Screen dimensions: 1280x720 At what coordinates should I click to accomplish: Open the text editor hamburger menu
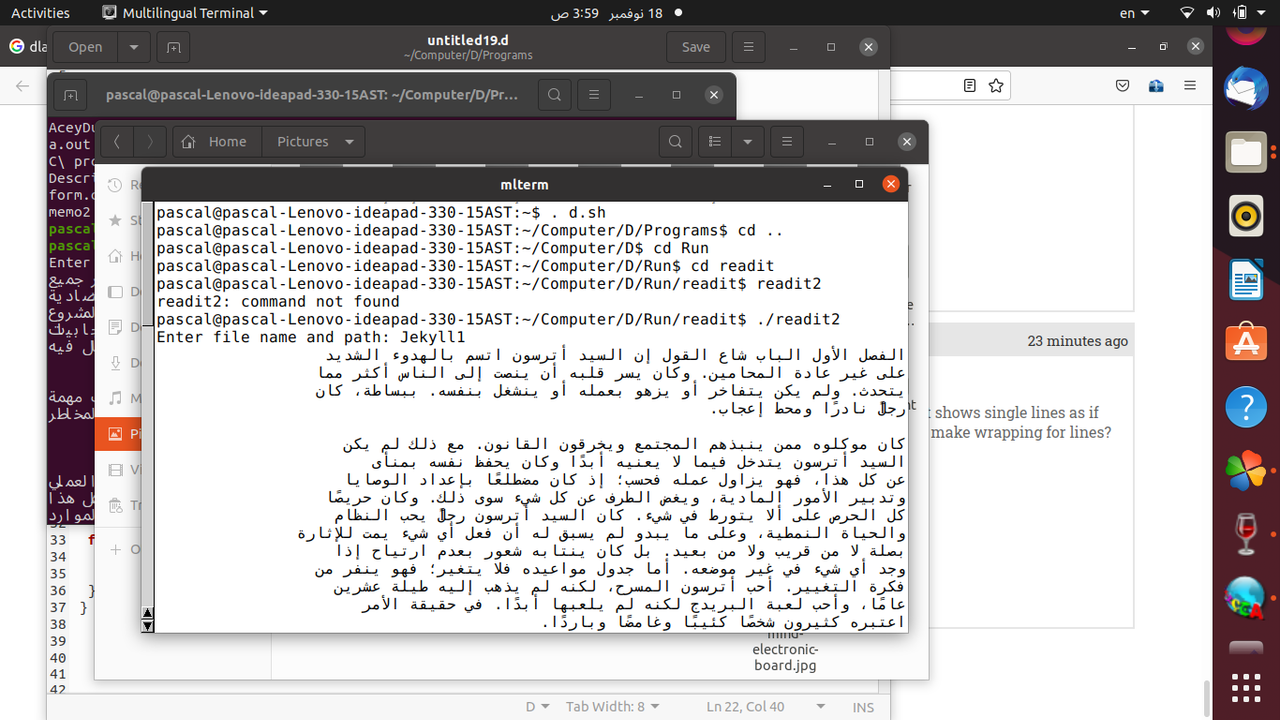pos(748,47)
